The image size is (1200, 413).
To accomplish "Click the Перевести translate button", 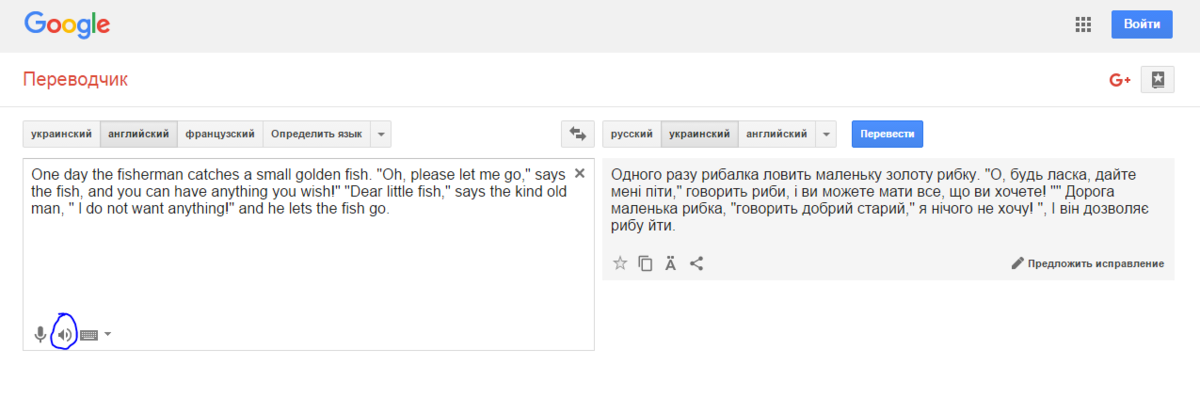I will [887, 133].
